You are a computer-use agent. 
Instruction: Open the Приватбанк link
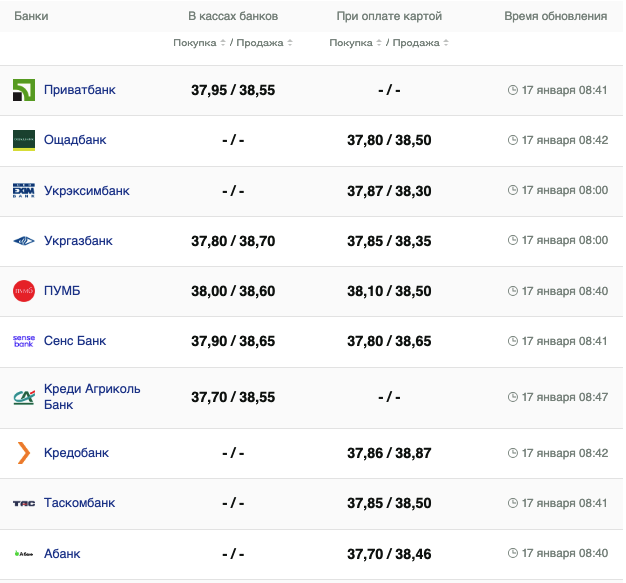click(80, 90)
